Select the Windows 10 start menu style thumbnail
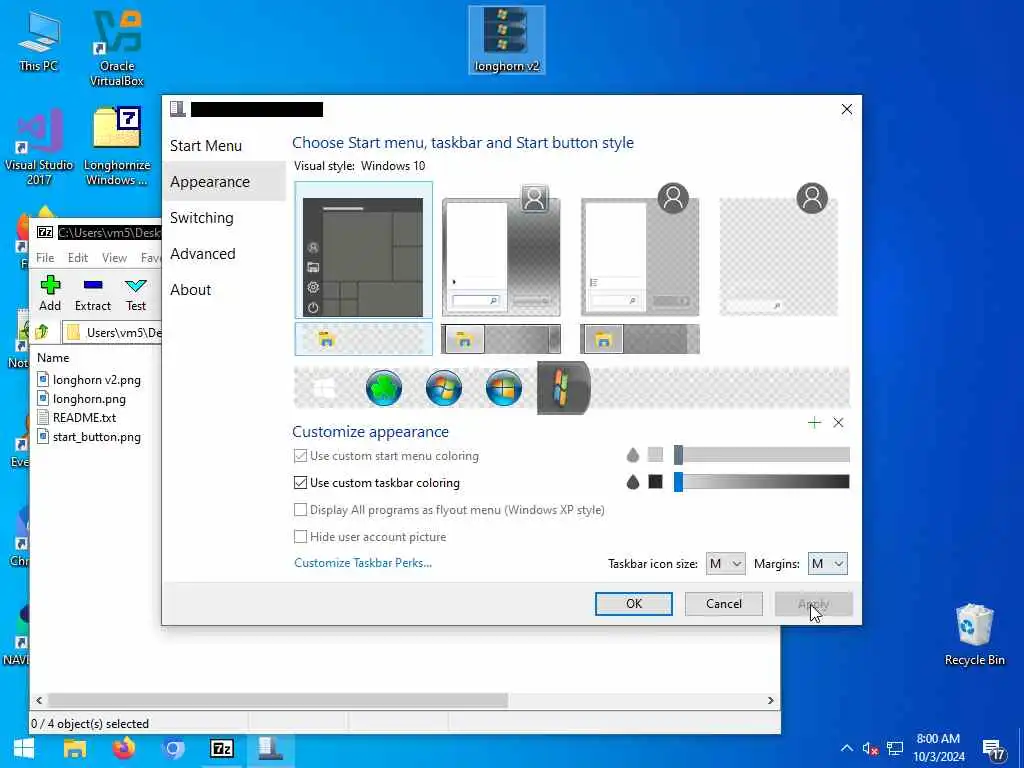Viewport: 1024px width, 768px height. click(x=363, y=251)
